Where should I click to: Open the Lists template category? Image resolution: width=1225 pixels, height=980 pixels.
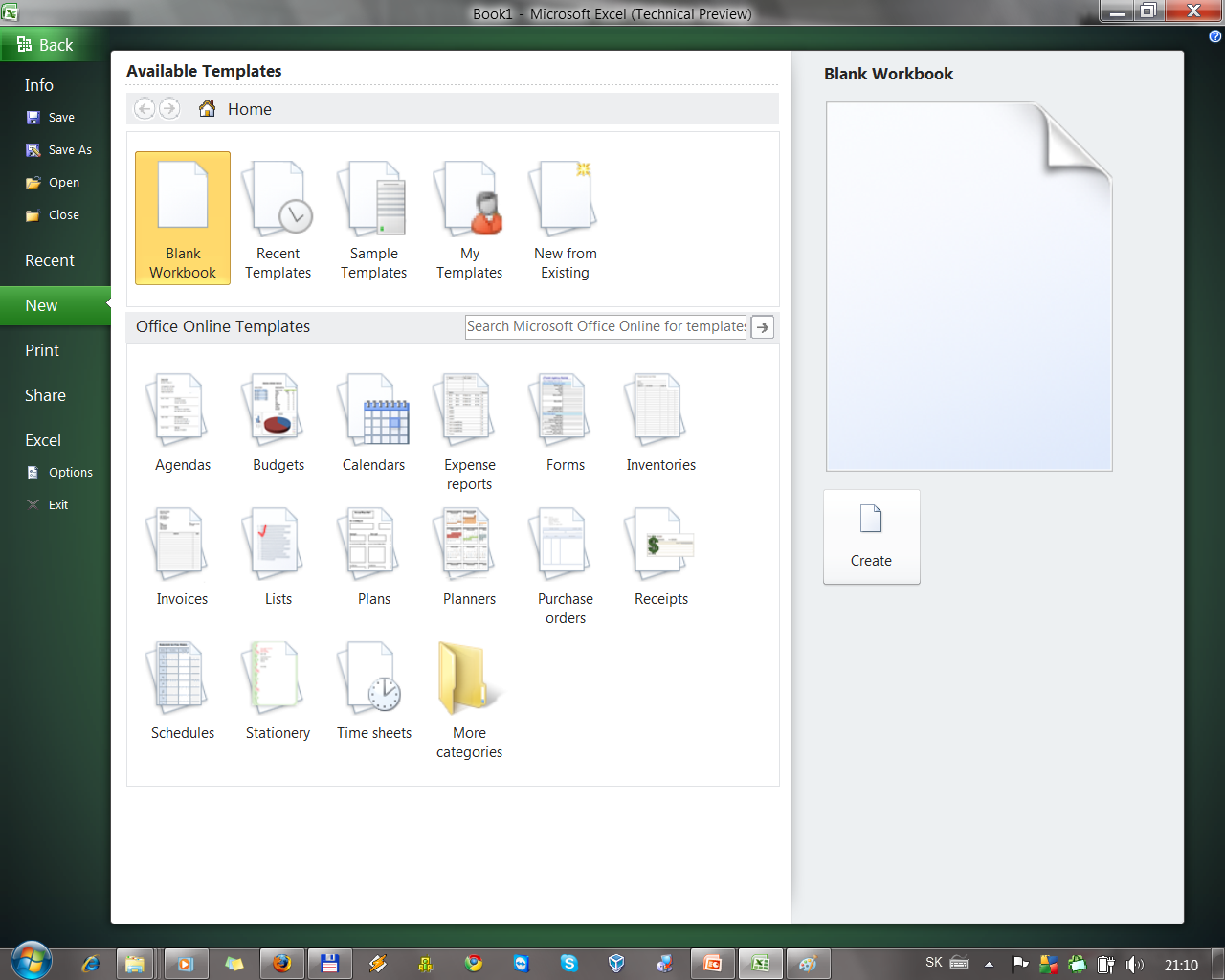pyautogui.click(x=278, y=557)
